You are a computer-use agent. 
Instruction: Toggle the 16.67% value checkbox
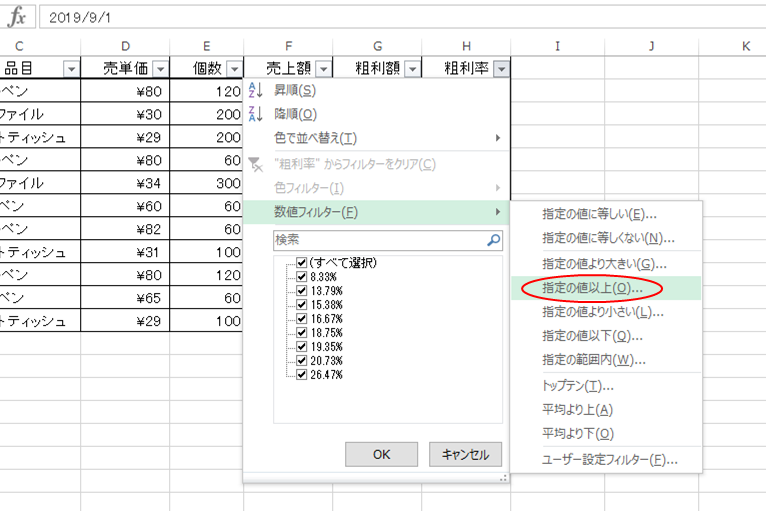coord(302,319)
